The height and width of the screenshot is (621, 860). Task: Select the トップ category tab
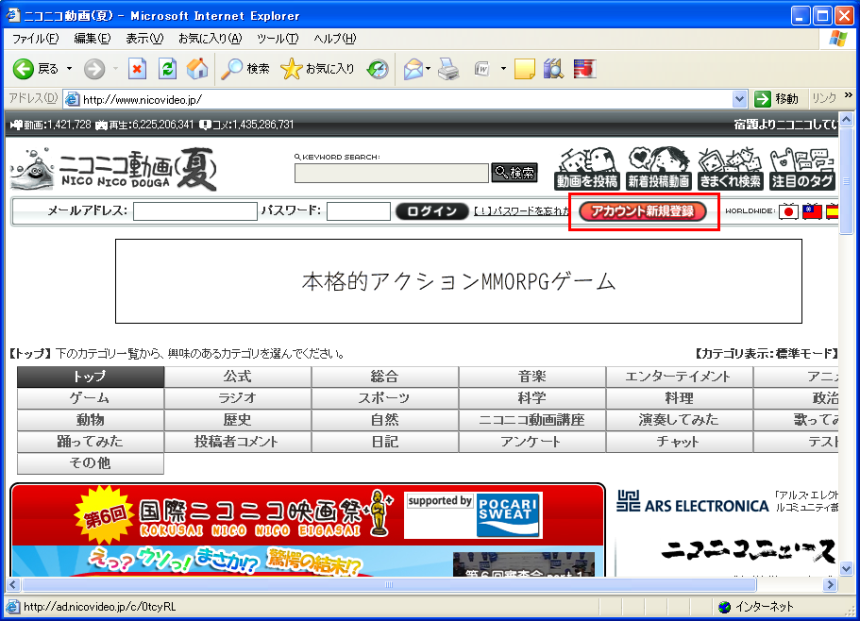pos(90,377)
